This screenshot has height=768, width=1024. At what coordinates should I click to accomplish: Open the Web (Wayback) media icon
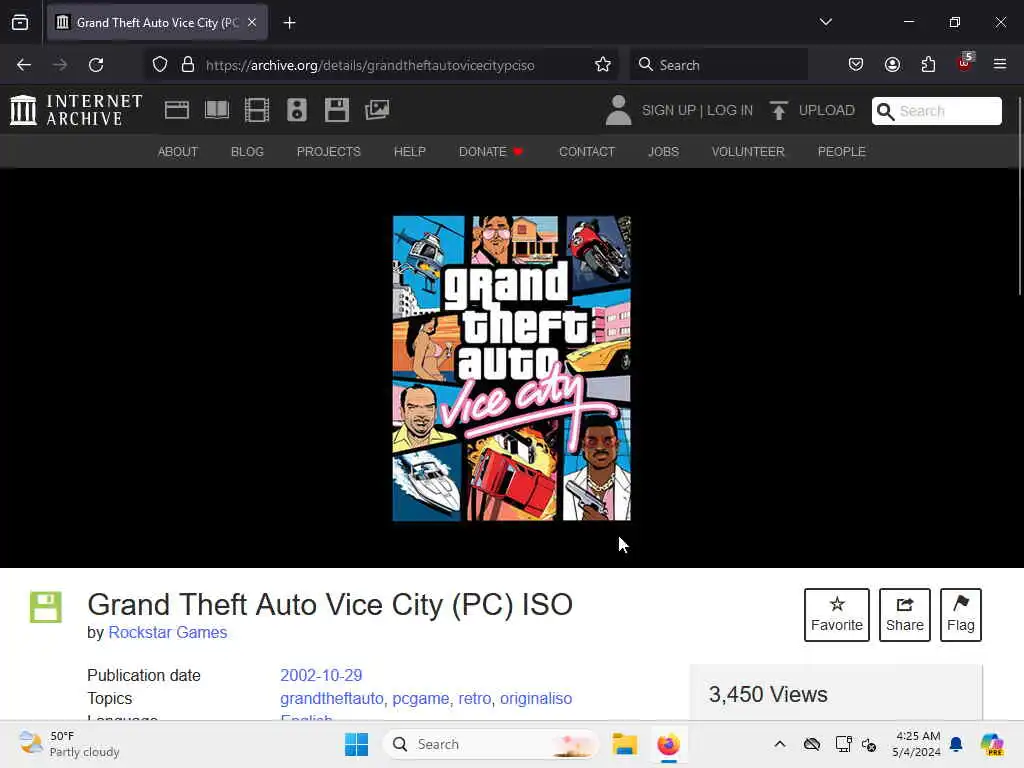coord(177,110)
